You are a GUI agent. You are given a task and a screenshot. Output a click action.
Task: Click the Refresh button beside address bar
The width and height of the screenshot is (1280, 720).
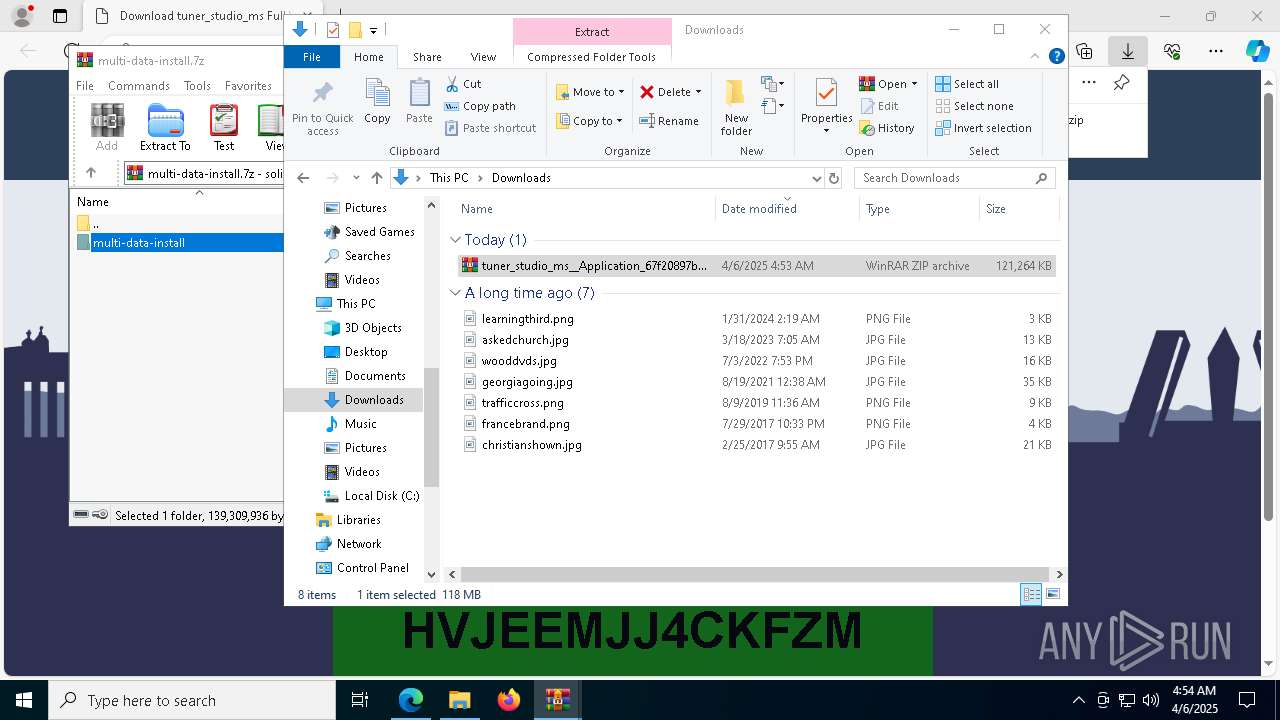coord(834,178)
